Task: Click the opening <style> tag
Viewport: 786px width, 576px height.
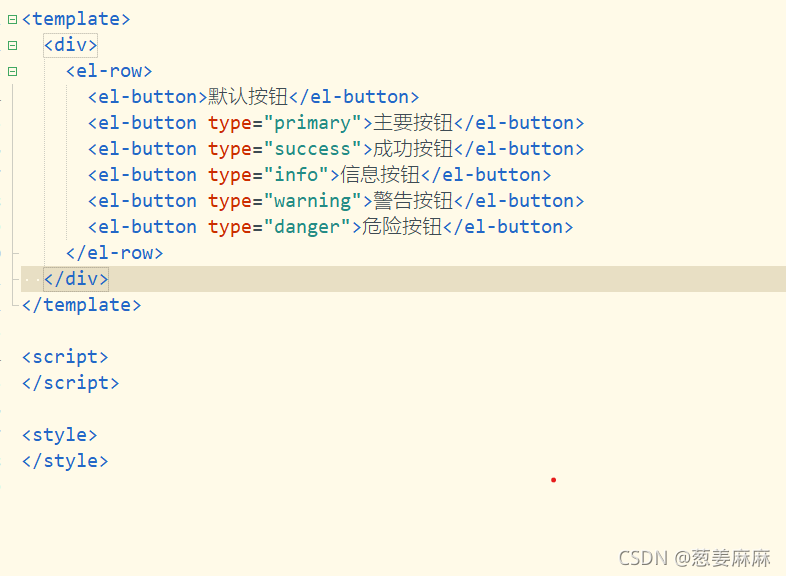Action: pos(60,435)
